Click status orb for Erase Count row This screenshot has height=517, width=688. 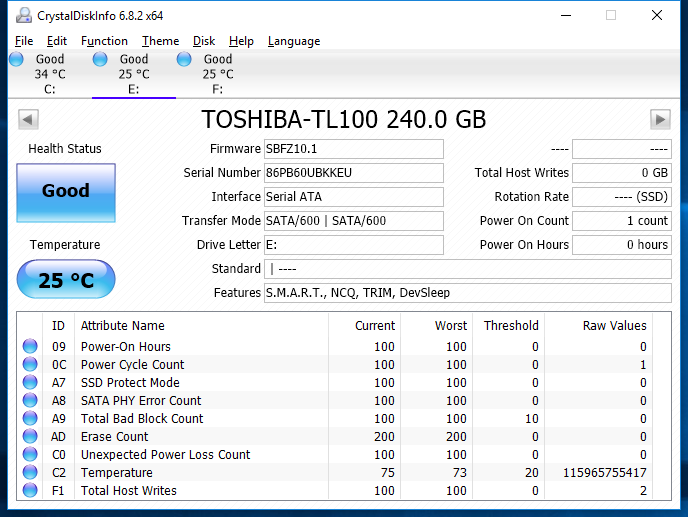pyautogui.click(x=30, y=437)
